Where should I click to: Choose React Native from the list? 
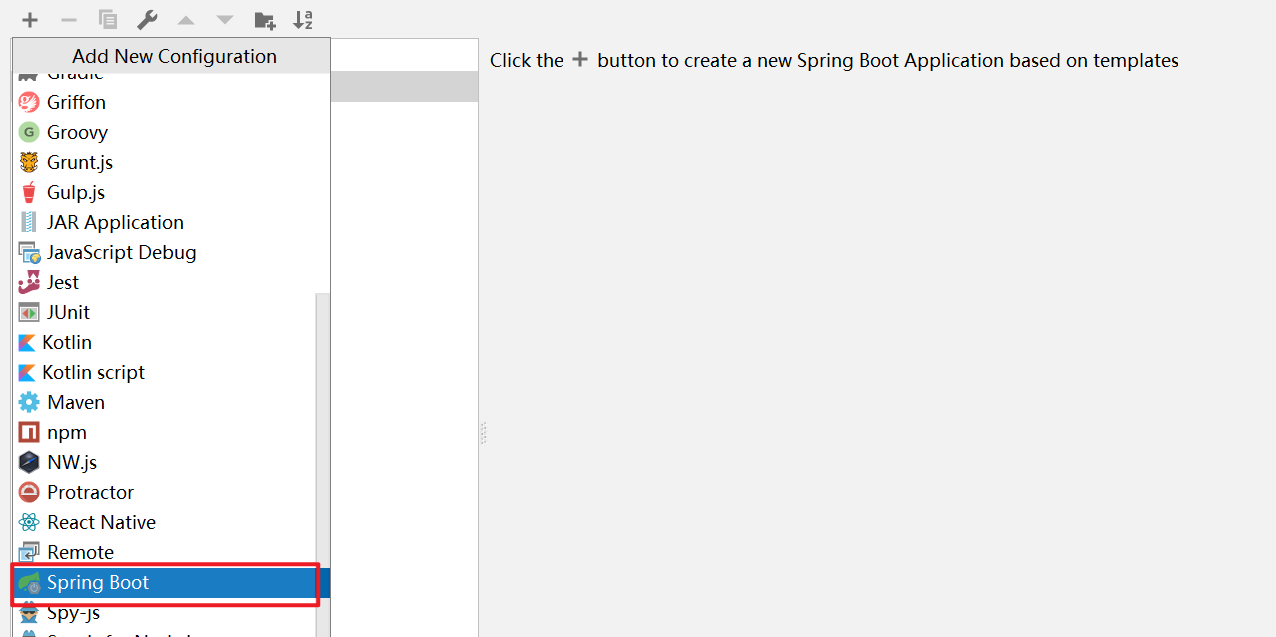tap(164, 522)
